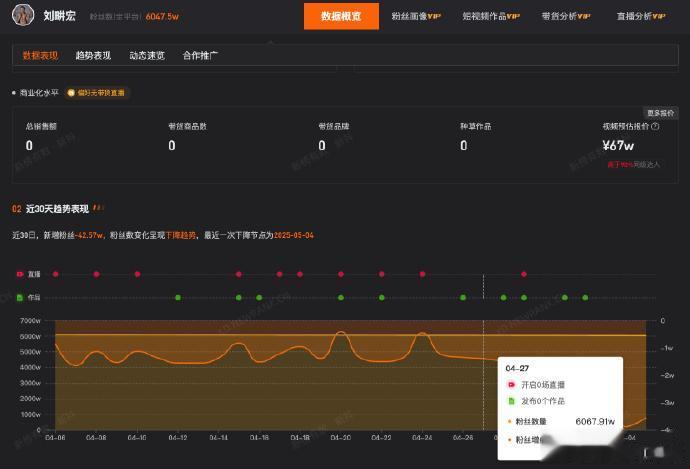Click the 作品 dot above 04-12
690x469 pixels.
click(178, 297)
